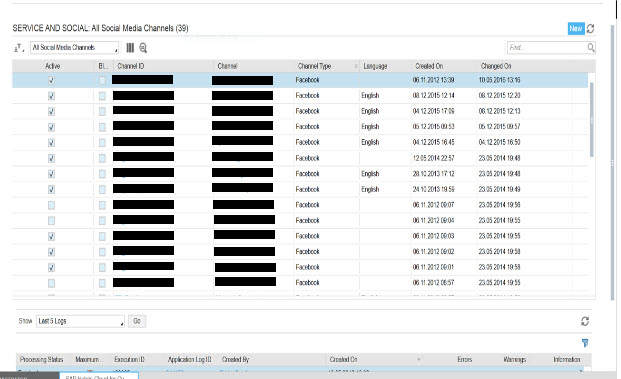Click the BL. column header
The height and width of the screenshot is (379, 621).
click(x=103, y=66)
